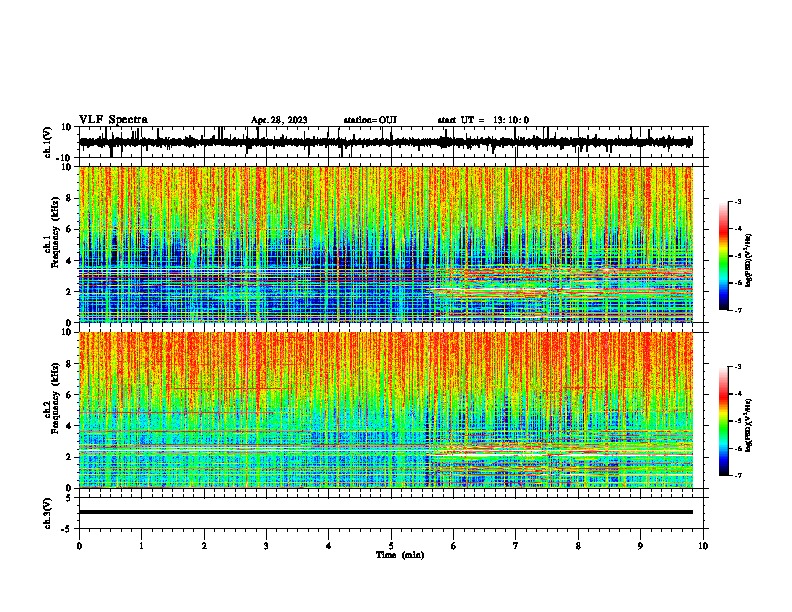Click the log(PSD) label beside ch.2 color bar
This screenshot has width=792, height=612.
tap(749, 426)
